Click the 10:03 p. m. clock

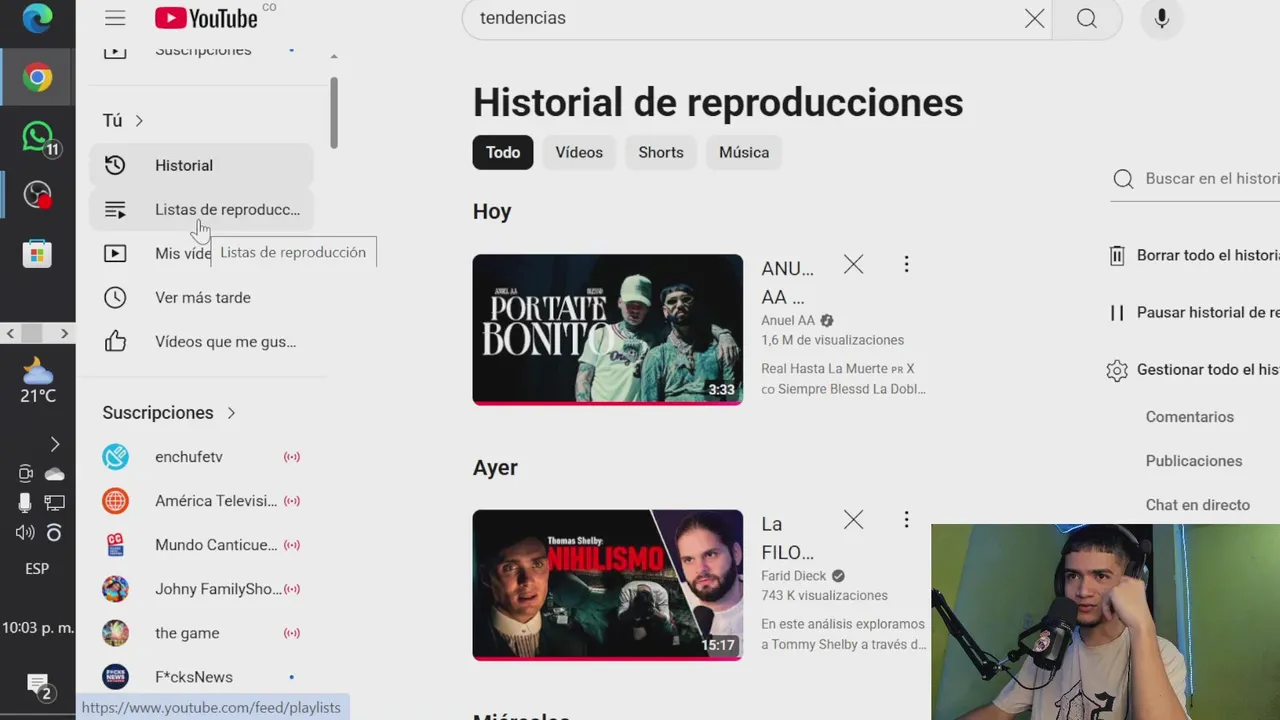38,628
